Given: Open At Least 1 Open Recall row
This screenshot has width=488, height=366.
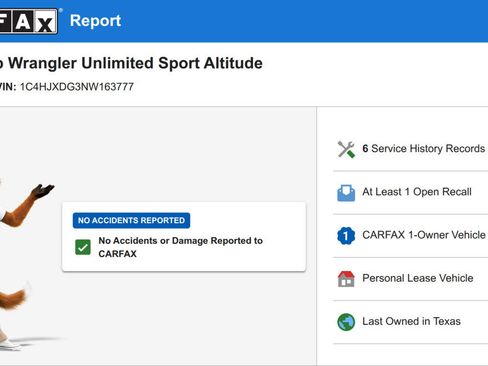Looking at the screenshot, I should click(411, 192).
